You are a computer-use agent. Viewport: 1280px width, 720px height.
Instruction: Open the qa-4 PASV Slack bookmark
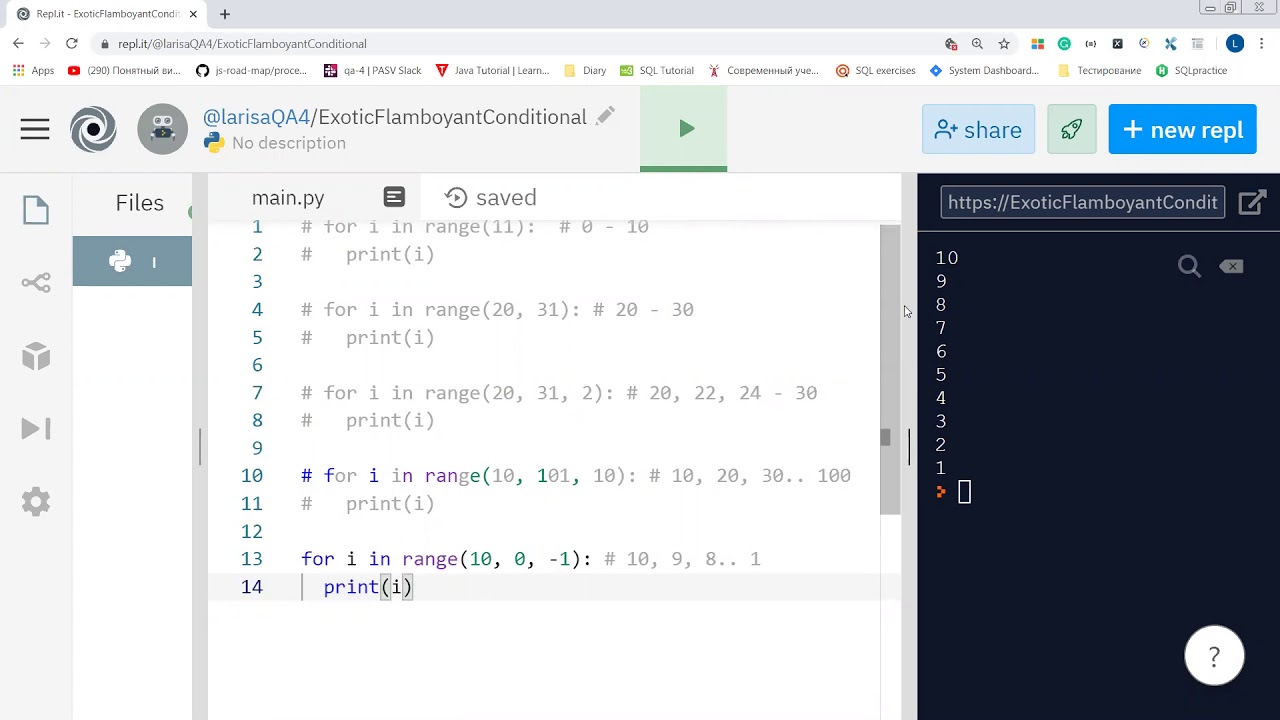click(x=373, y=71)
